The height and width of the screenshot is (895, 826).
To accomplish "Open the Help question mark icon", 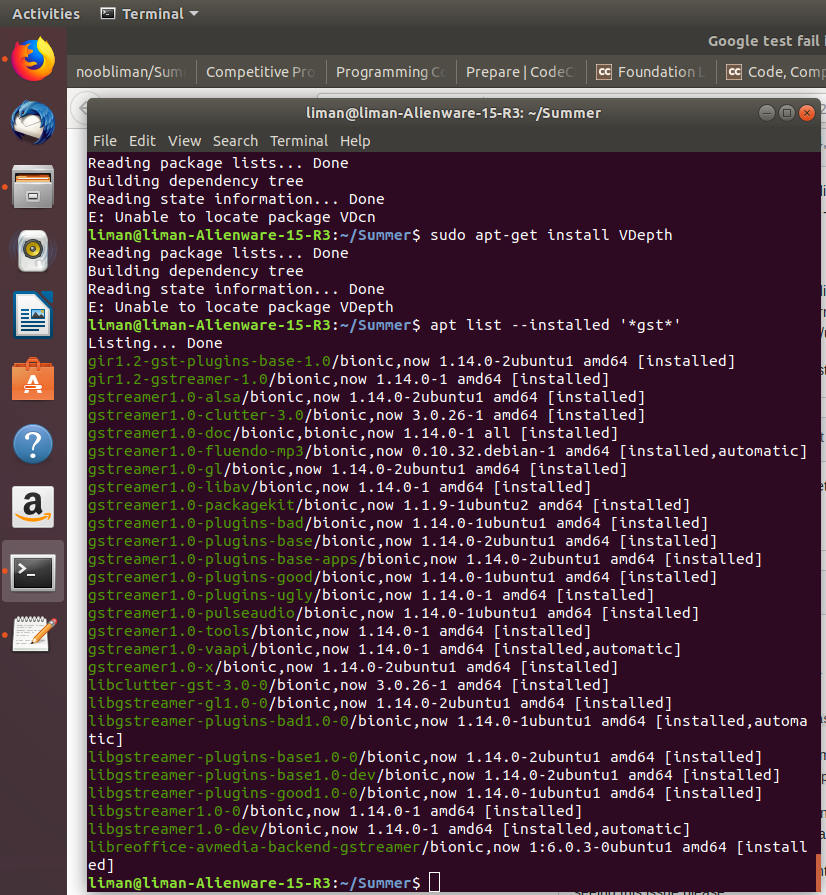I will click(33, 444).
